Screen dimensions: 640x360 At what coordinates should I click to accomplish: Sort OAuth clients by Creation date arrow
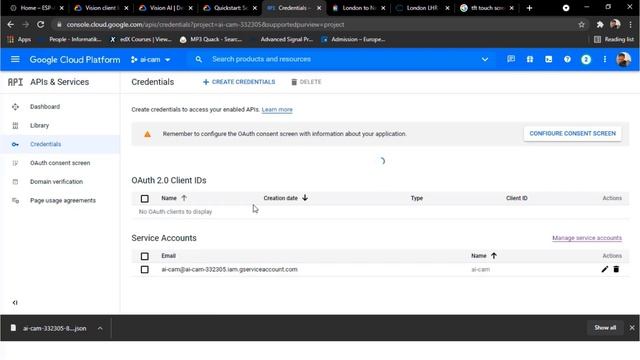(305, 198)
